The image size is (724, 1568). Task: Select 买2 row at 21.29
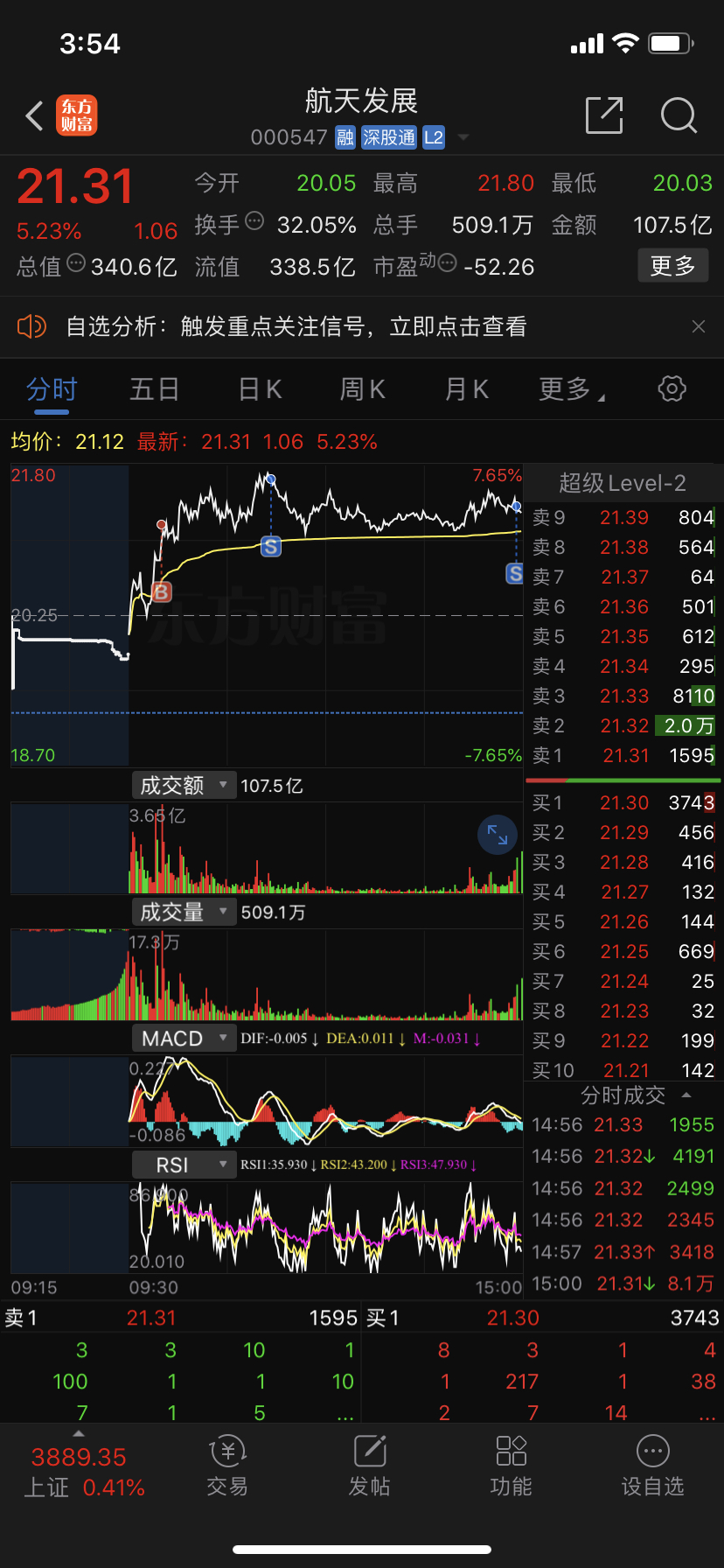pos(623,832)
